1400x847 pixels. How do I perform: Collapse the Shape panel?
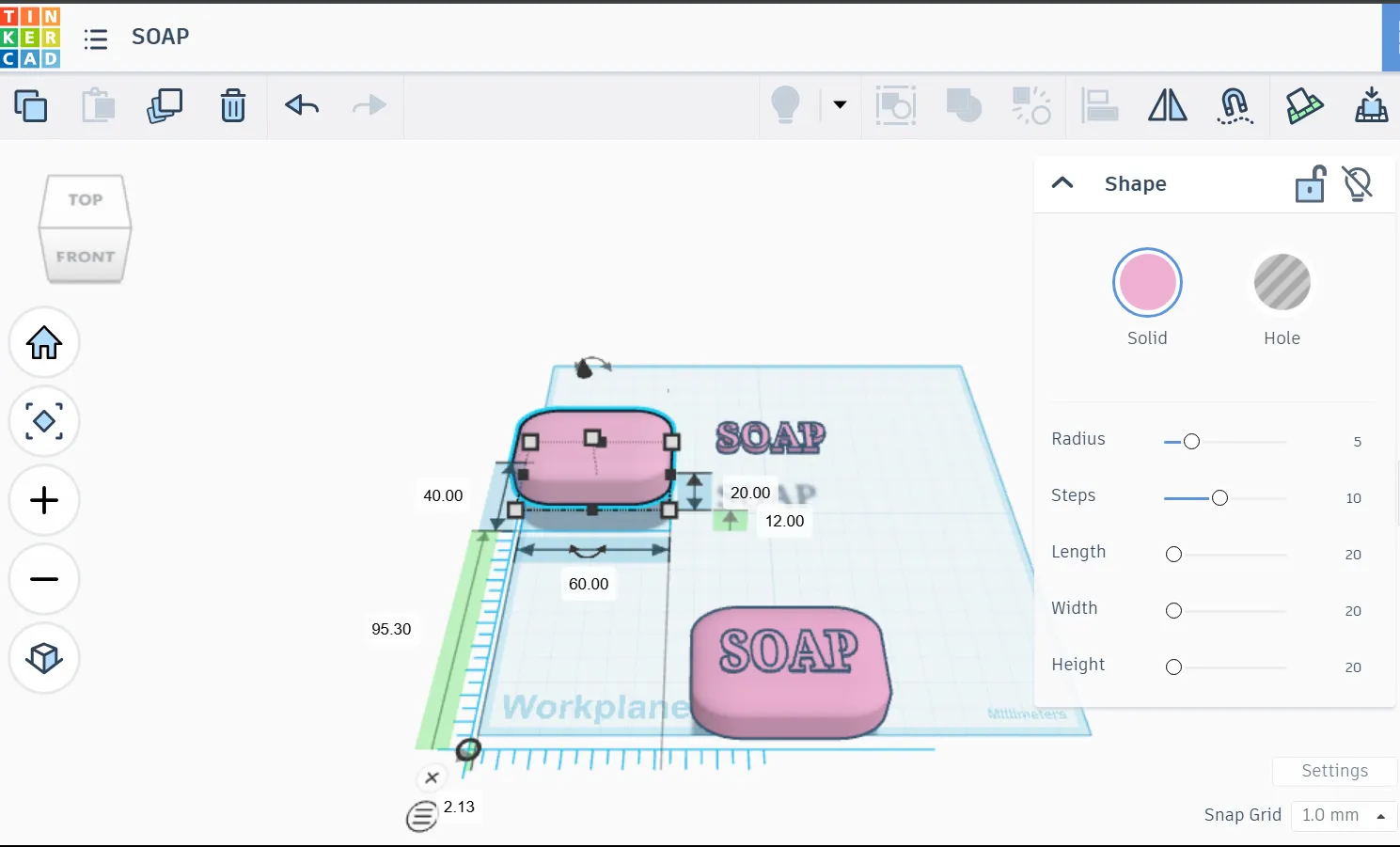pyautogui.click(x=1062, y=183)
